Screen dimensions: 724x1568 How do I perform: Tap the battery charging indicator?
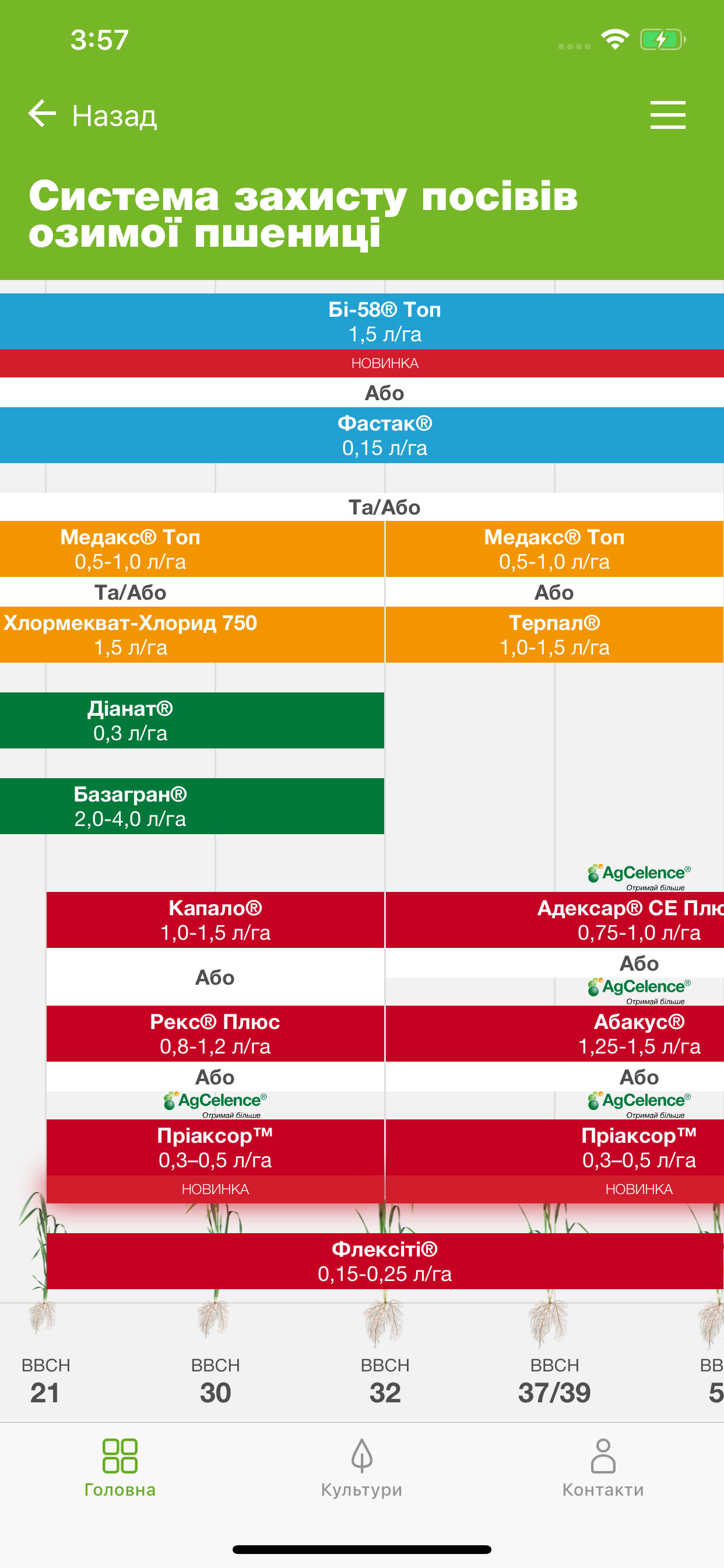[663, 40]
